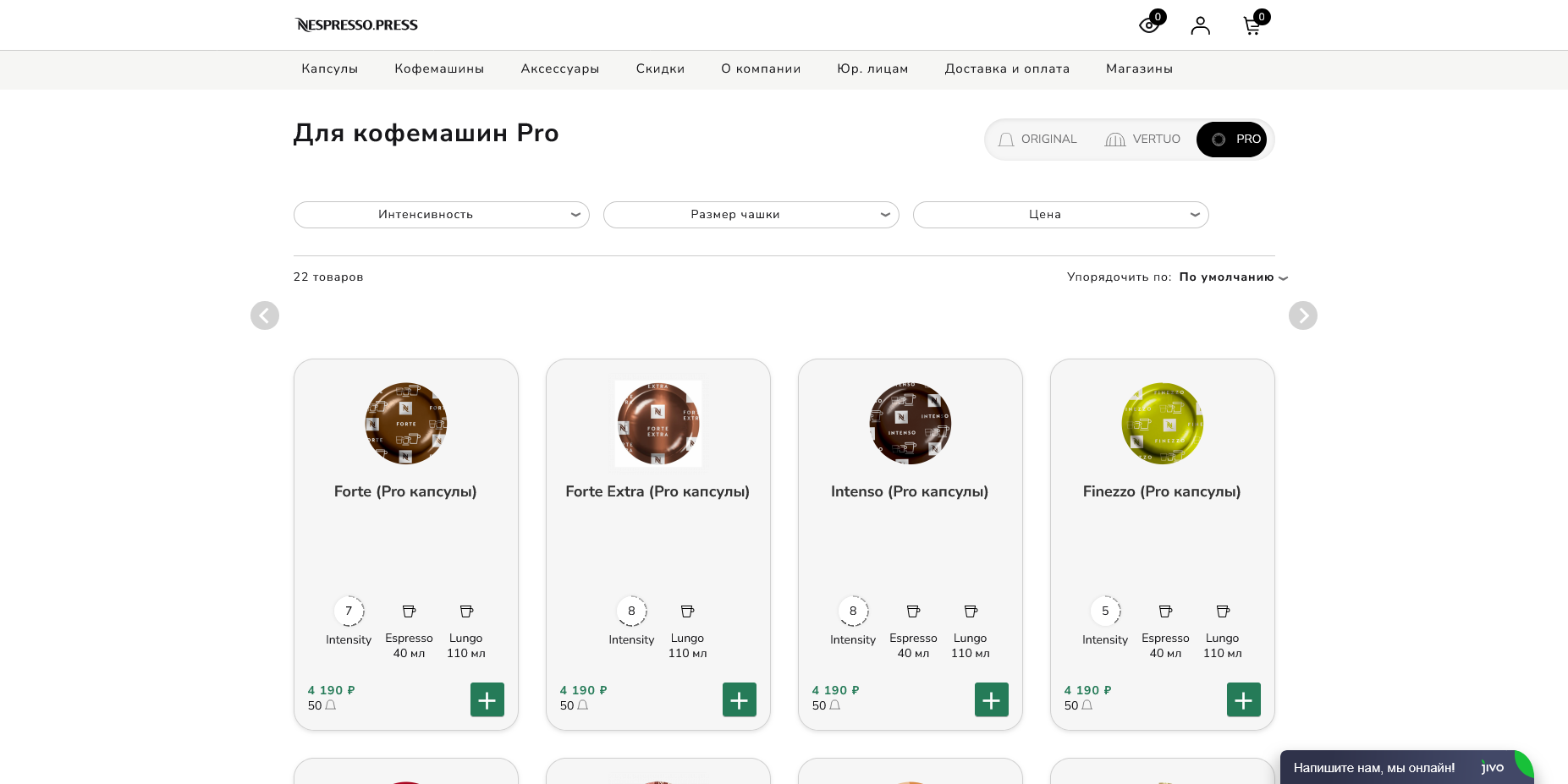Expand the Цена filter dropdown
Image resolution: width=1568 pixels, height=784 pixels.
pyautogui.click(x=1061, y=215)
